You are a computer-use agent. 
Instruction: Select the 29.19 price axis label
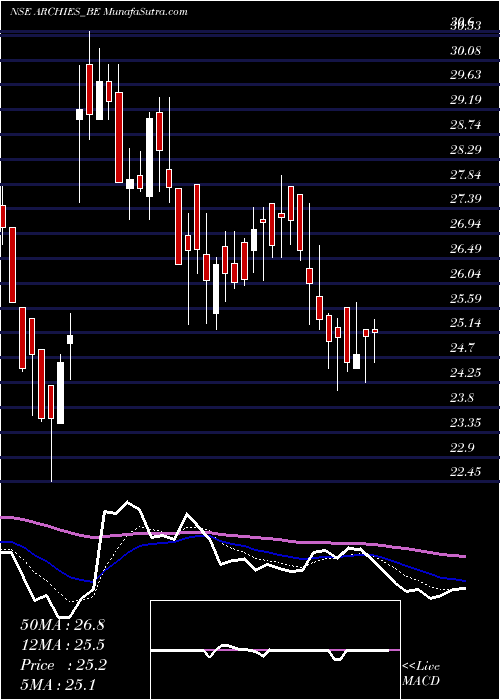(x=465, y=99)
